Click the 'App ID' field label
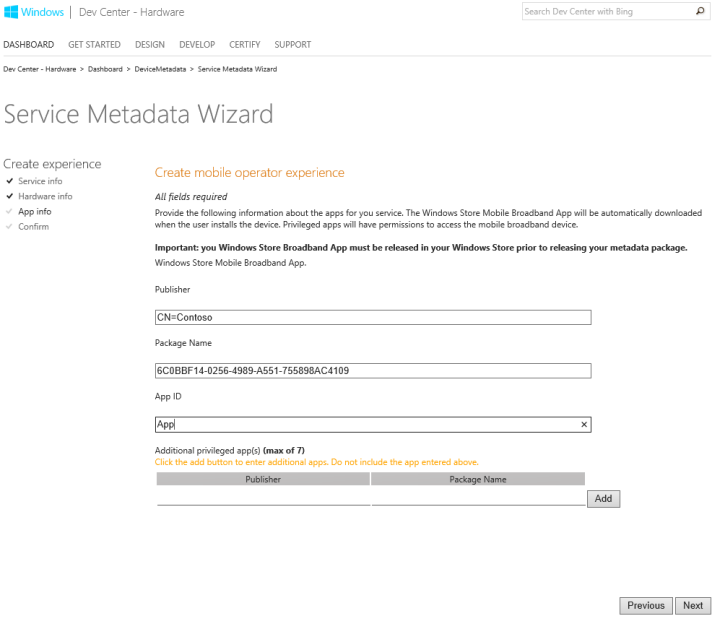Image resolution: width=720 pixels, height=621 pixels. pos(168,396)
